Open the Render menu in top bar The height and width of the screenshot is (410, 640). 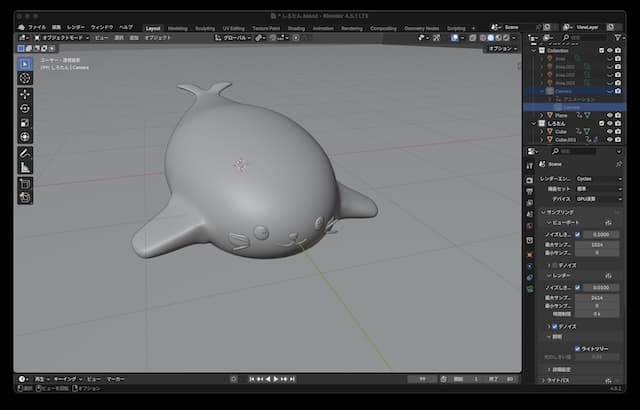coord(76,27)
